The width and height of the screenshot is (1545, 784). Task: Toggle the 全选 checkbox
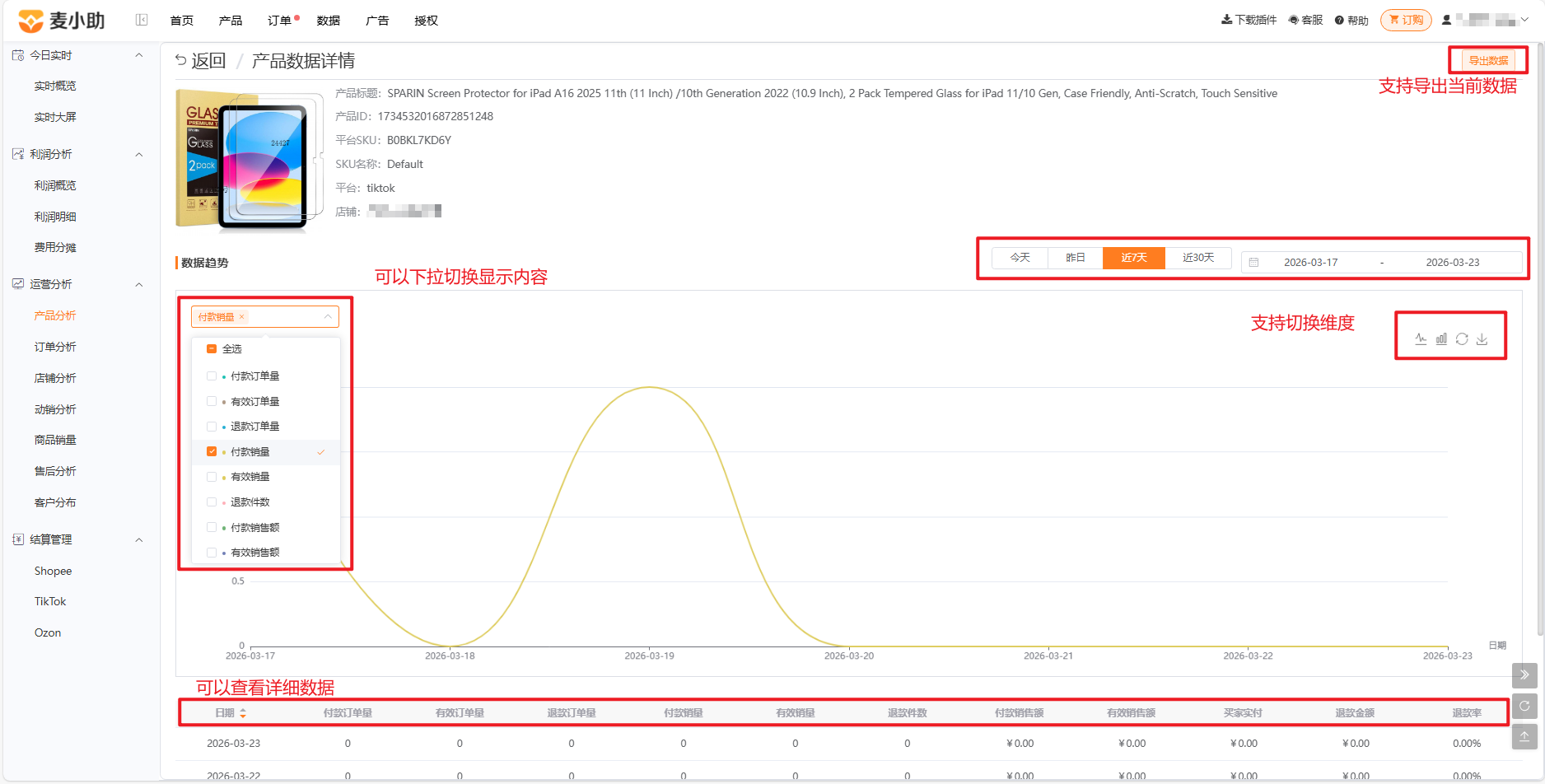[x=212, y=349]
